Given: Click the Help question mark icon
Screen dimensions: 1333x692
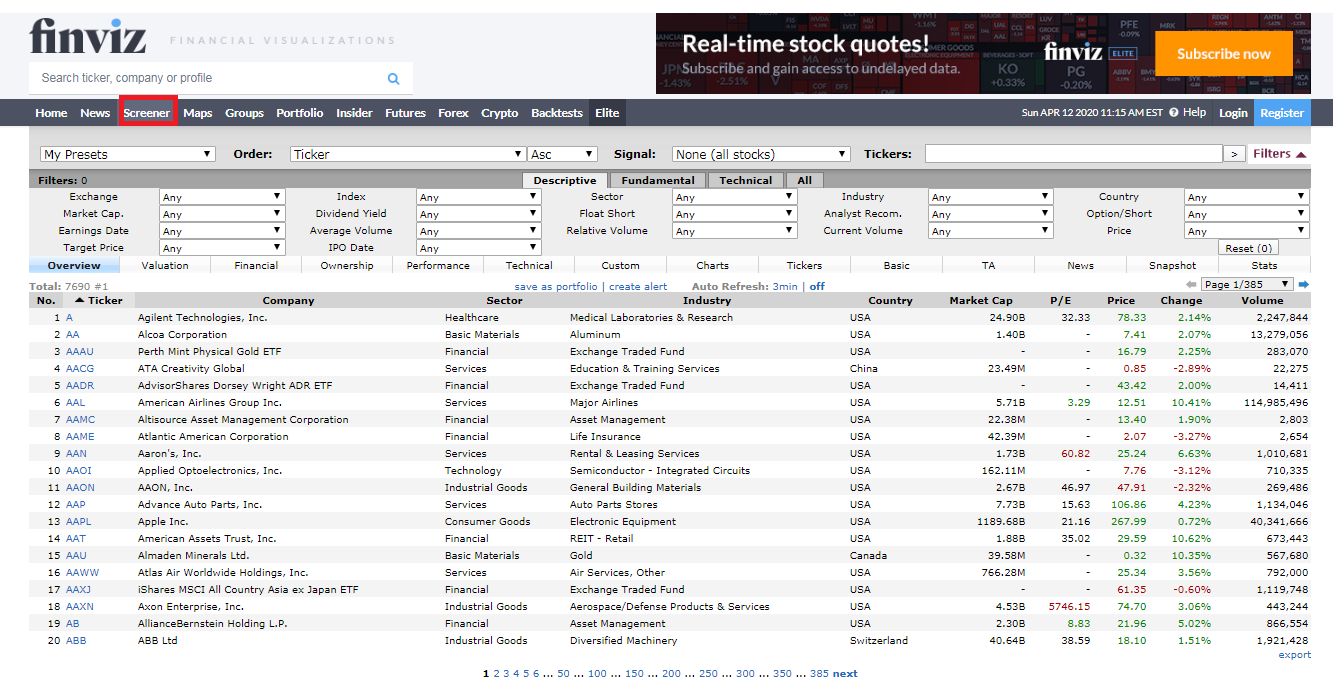Looking at the screenshot, I should 1174,113.
